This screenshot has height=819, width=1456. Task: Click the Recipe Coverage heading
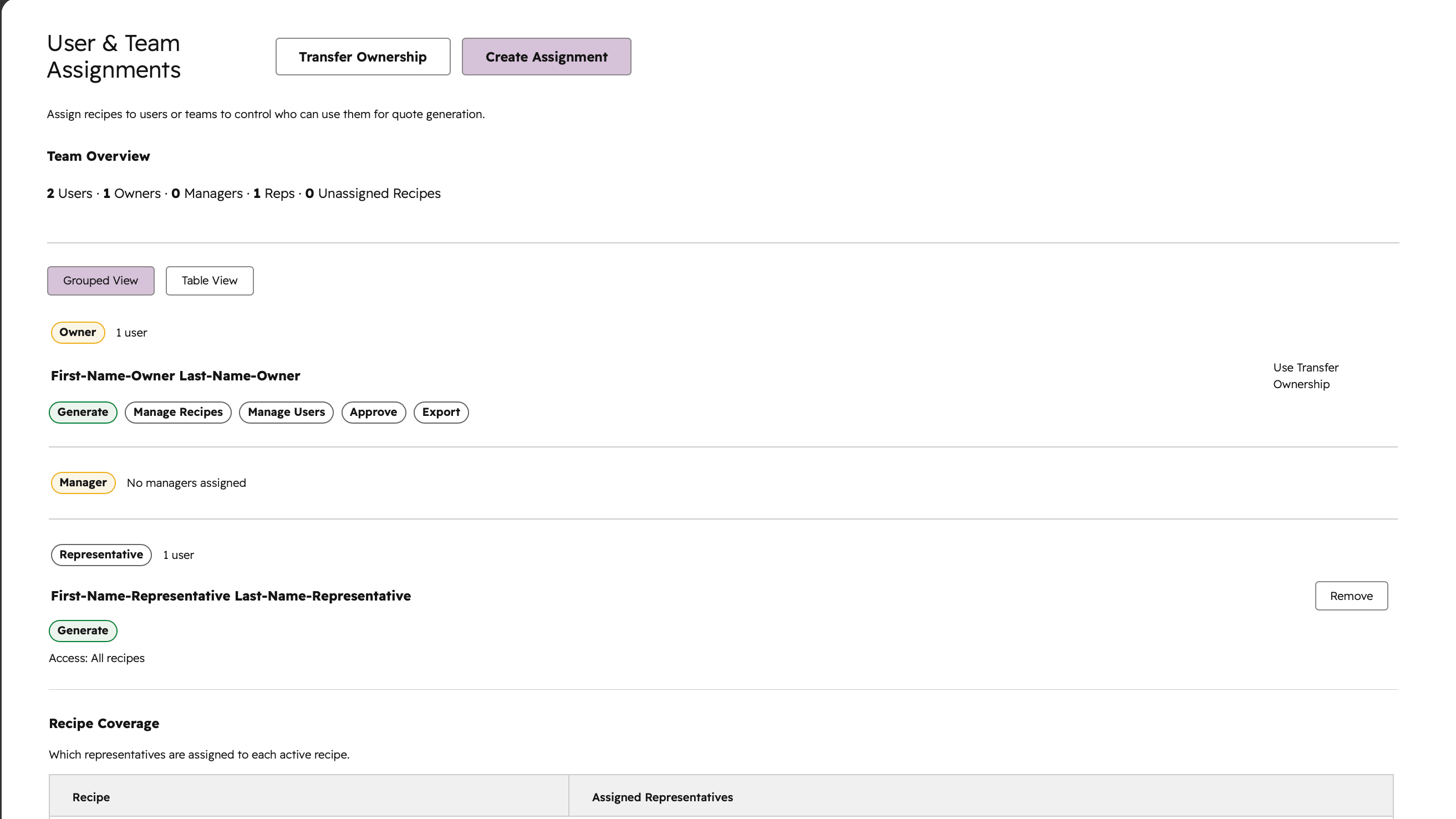[104, 724]
